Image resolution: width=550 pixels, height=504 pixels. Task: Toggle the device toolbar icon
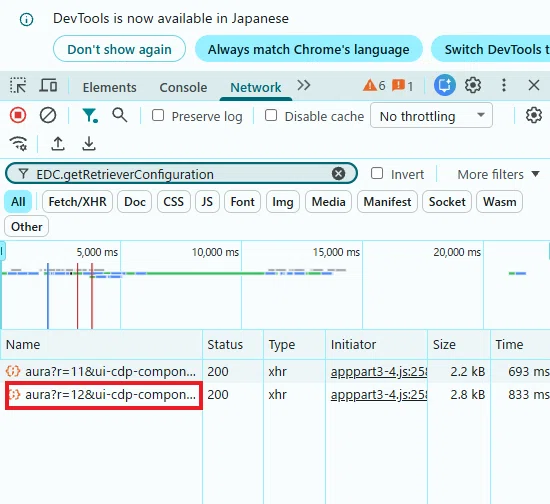tap(48, 85)
